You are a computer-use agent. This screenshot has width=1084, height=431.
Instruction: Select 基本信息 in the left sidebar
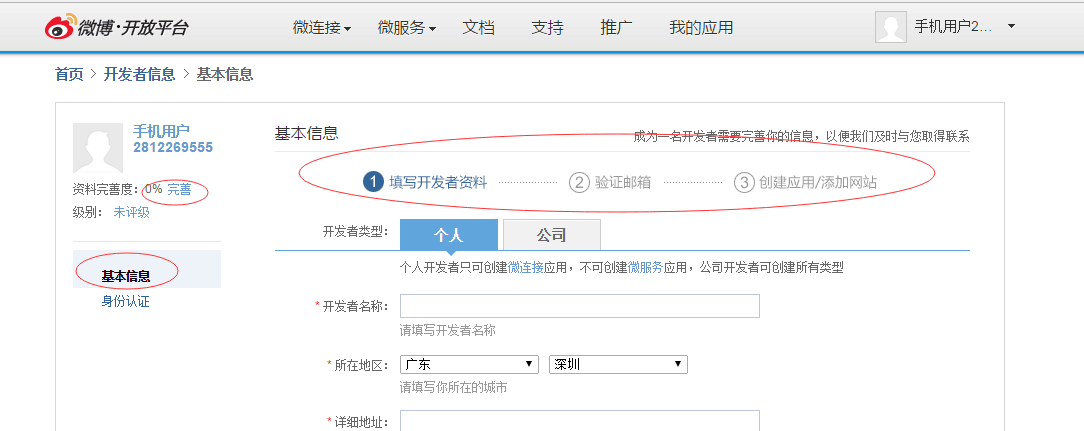click(x=147, y=269)
